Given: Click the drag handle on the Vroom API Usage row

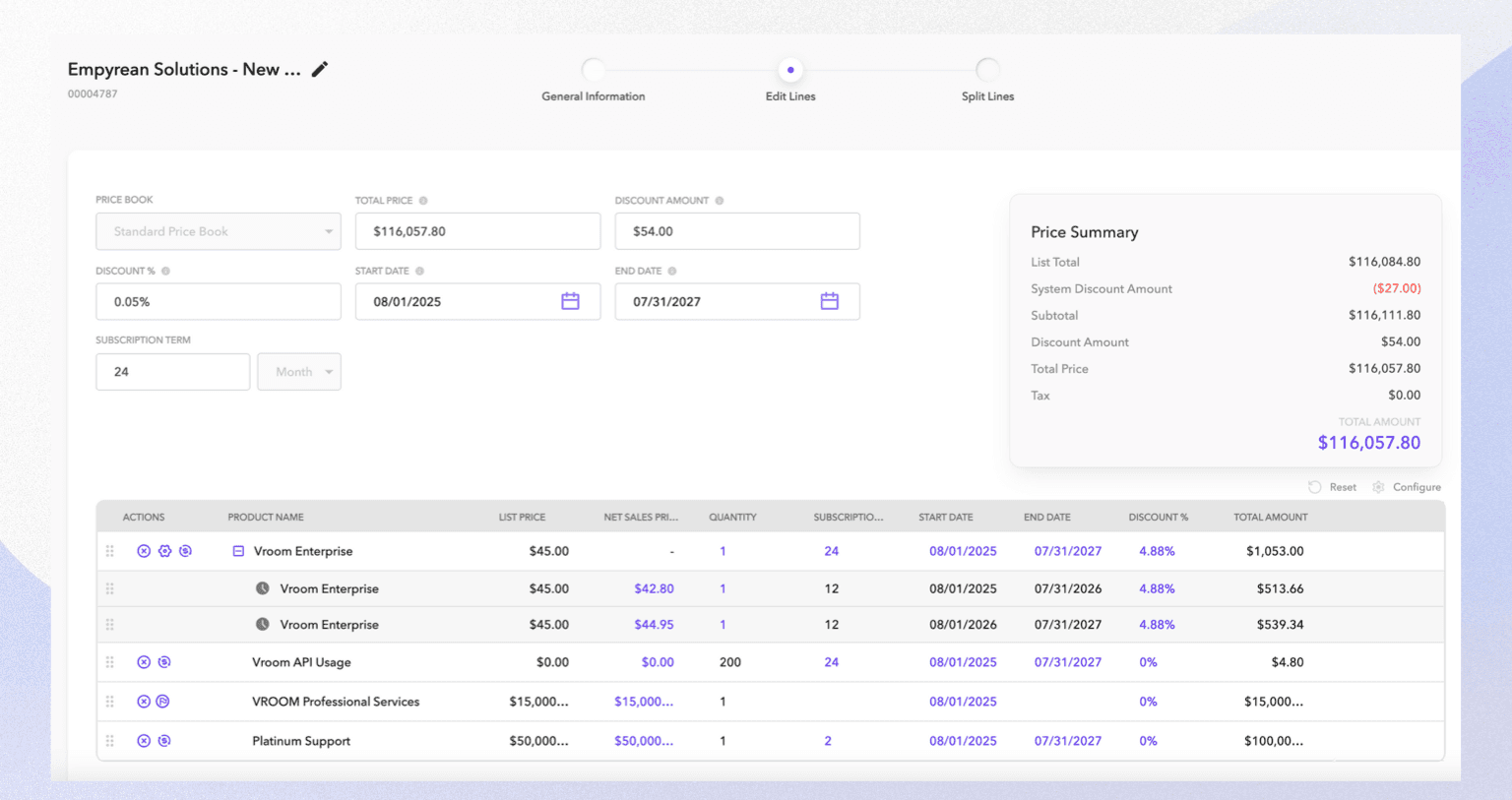Looking at the screenshot, I should 110,662.
